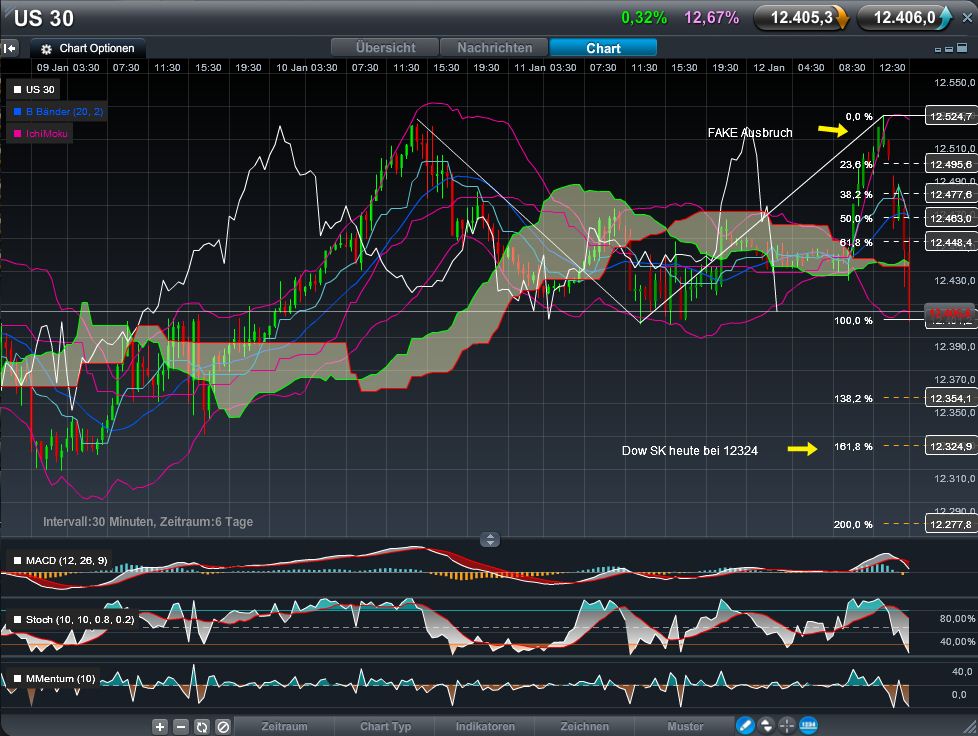Click the collapse arrow above the MACD panel
This screenshot has height=736, width=978.
490,539
